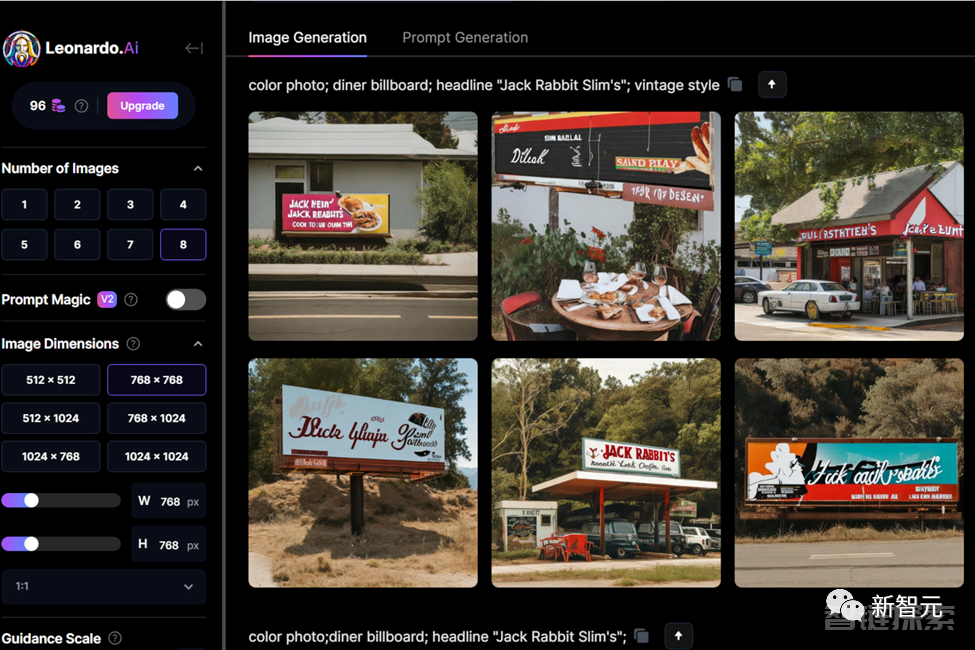975x650 pixels.
Task: Click the token coins icon beside 96
Action: click(58, 106)
